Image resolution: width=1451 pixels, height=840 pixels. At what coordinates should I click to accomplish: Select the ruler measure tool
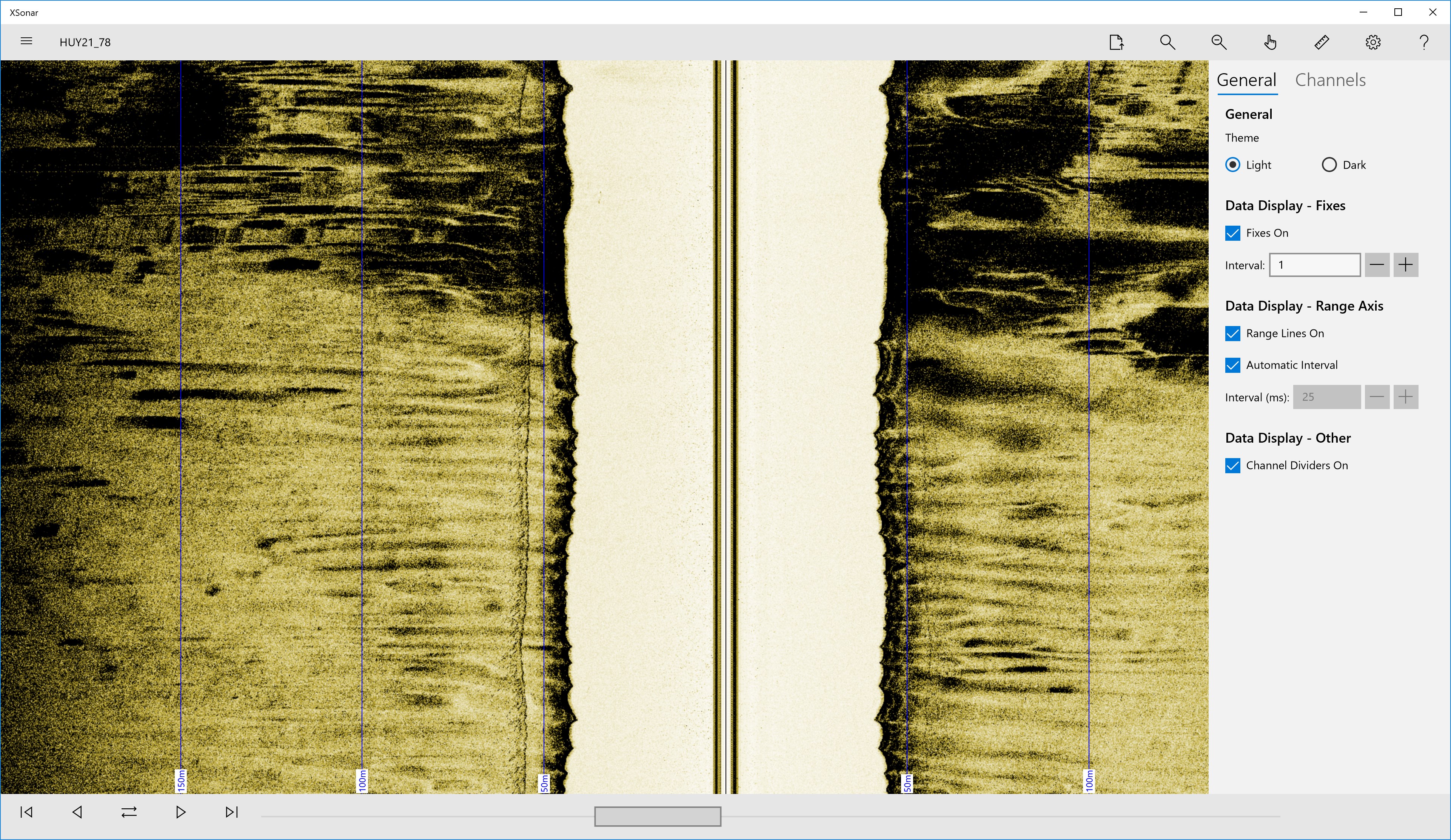(1322, 42)
